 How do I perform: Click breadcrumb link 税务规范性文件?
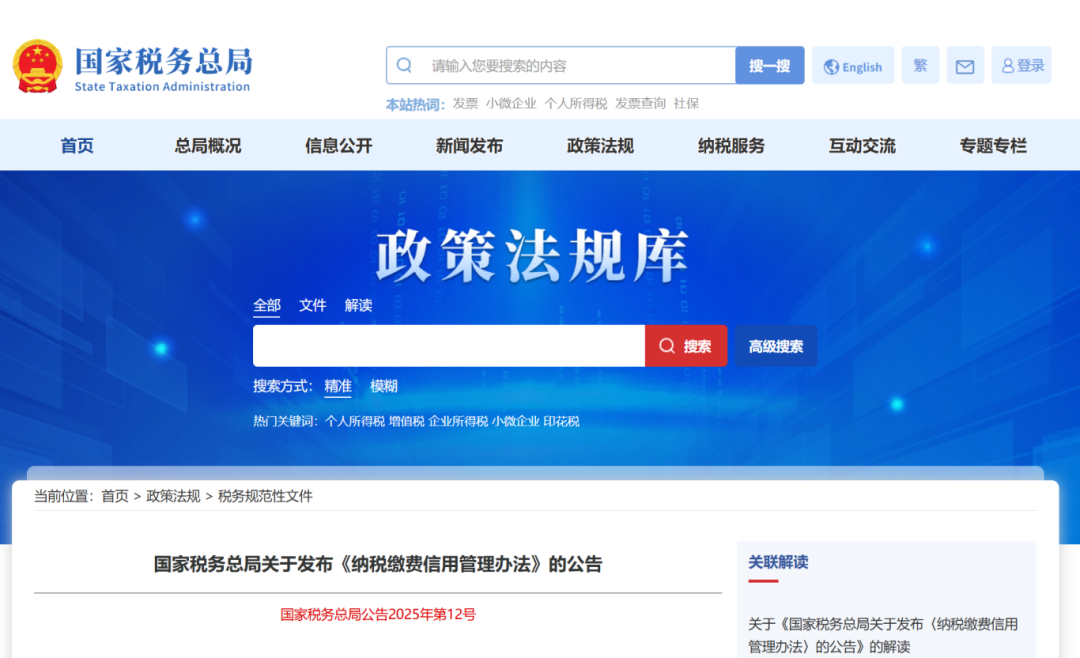[x=265, y=496]
